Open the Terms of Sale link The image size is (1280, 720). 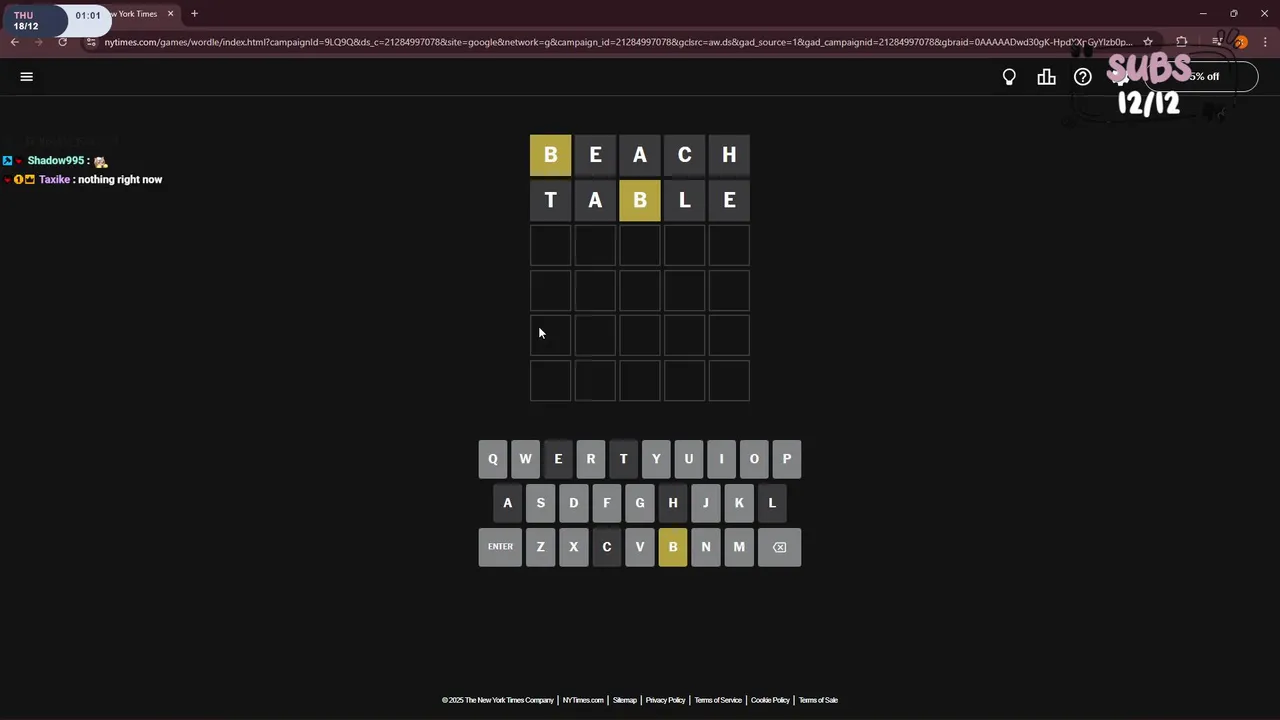818,700
